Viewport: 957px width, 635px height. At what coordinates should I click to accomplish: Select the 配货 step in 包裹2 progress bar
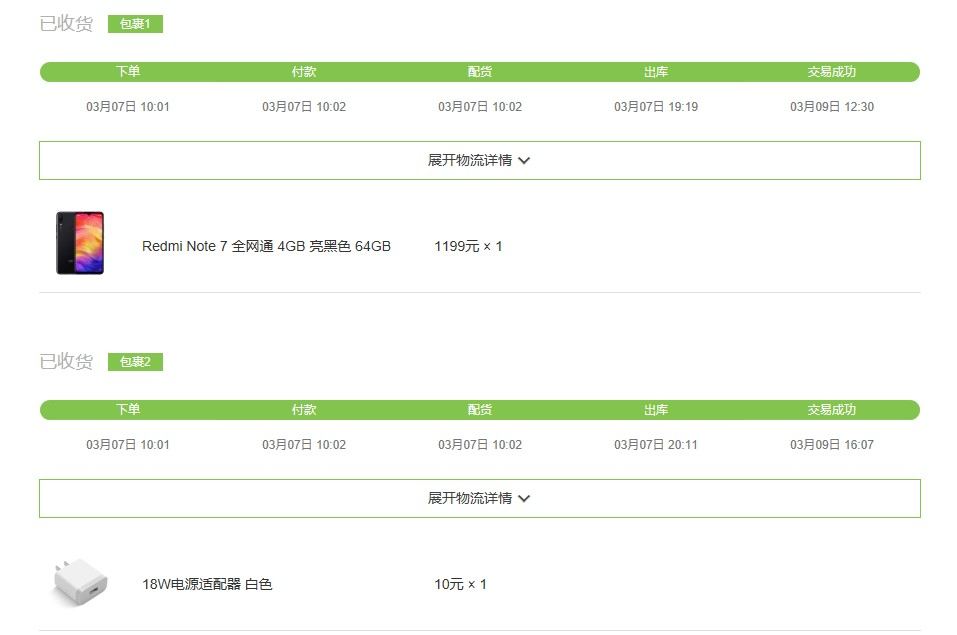tap(480, 410)
